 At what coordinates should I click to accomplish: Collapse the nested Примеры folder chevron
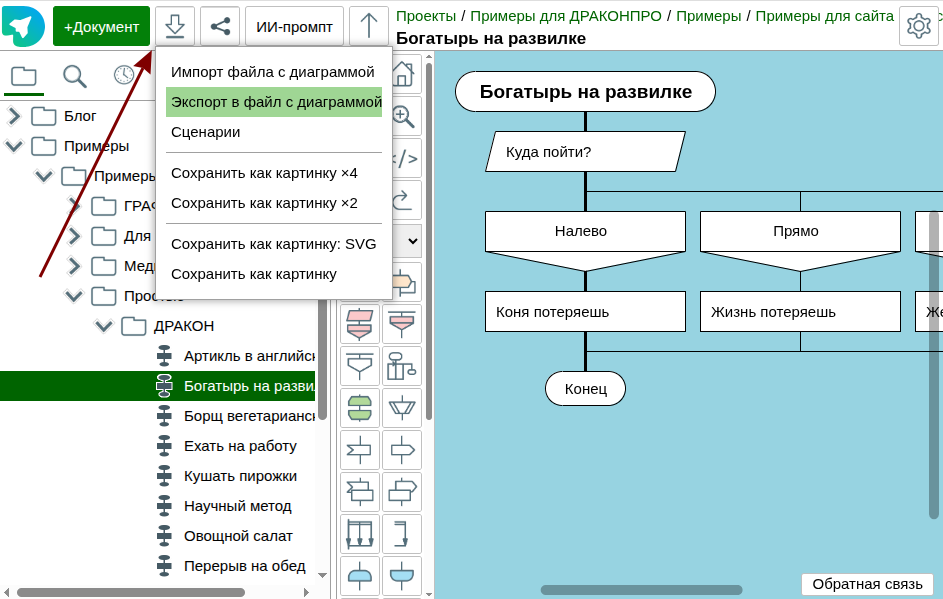[x=44, y=176]
